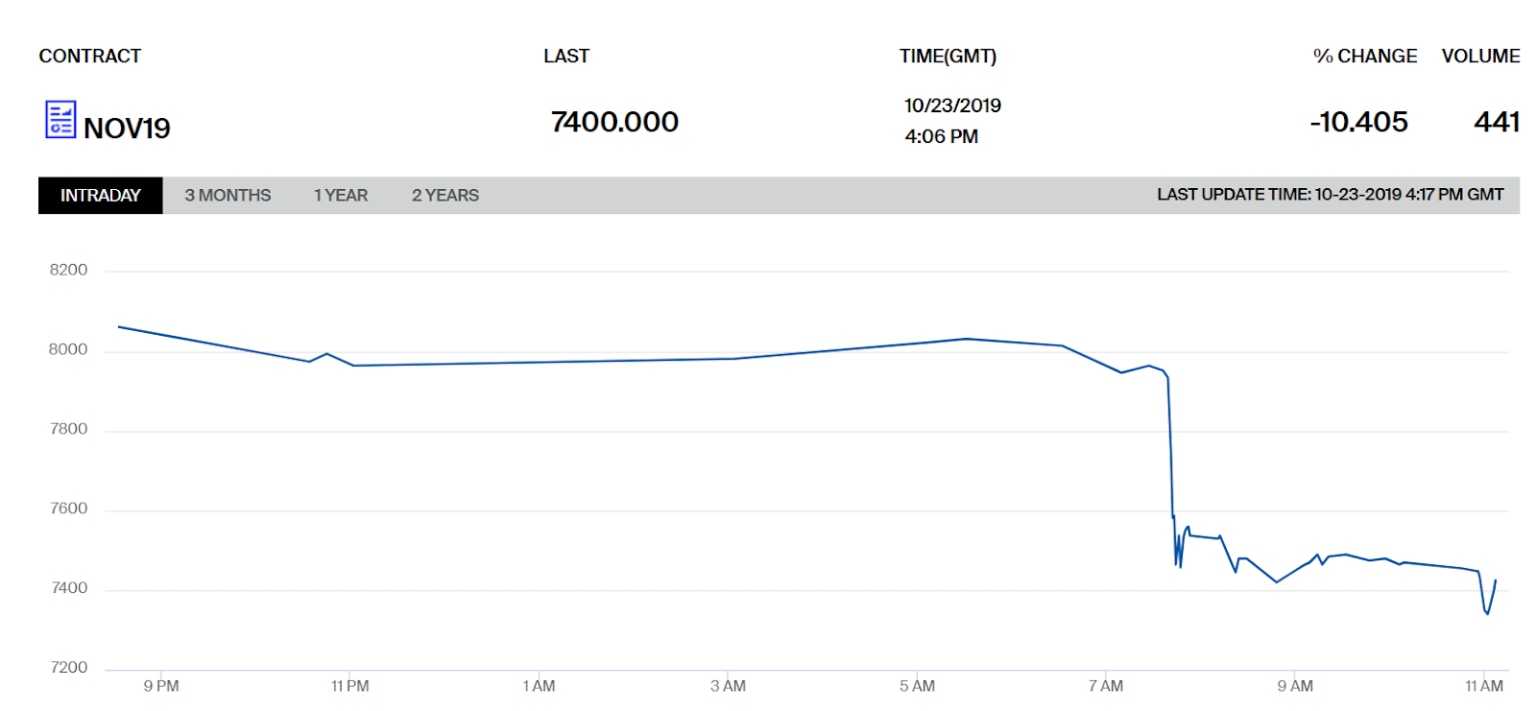Switch to the 3 MONTHS chart view
1536x711 pixels.
[x=227, y=196]
